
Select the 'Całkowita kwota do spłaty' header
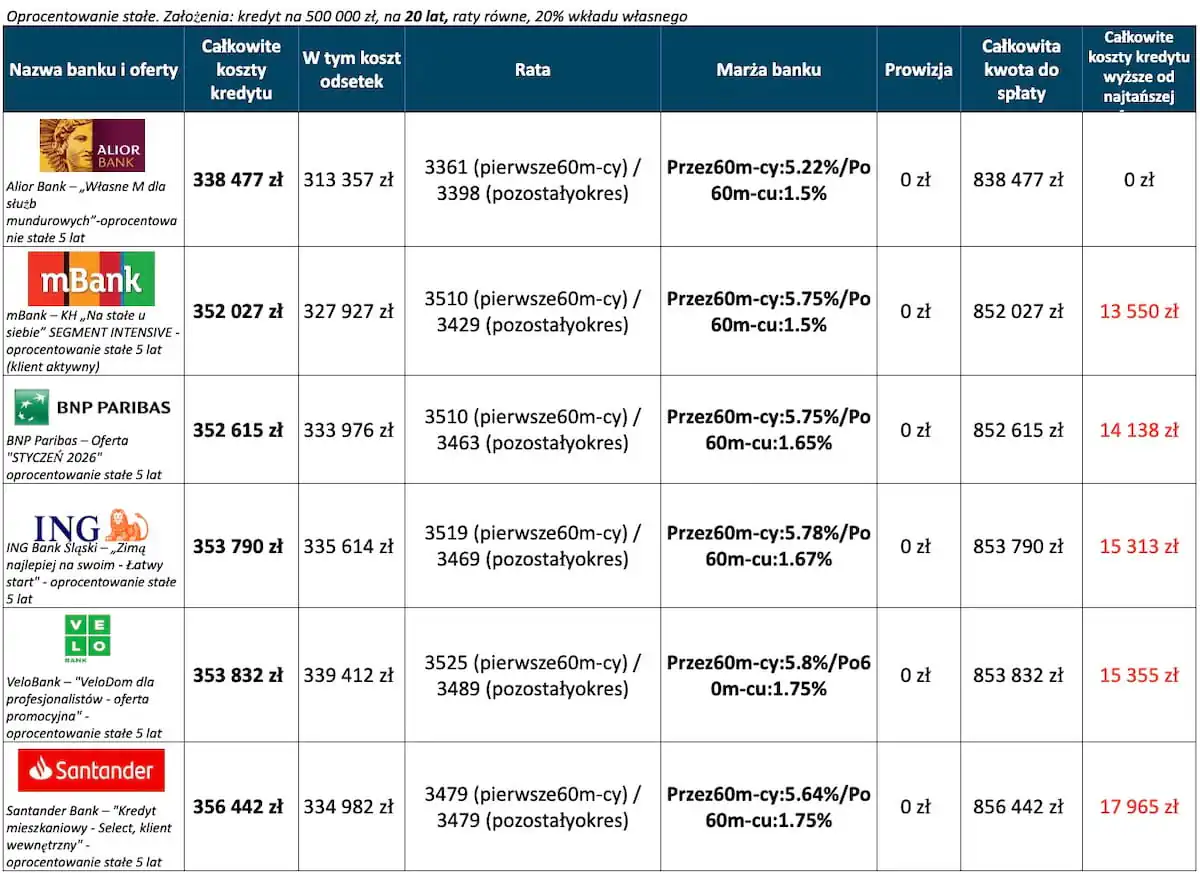(x=1020, y=70)
